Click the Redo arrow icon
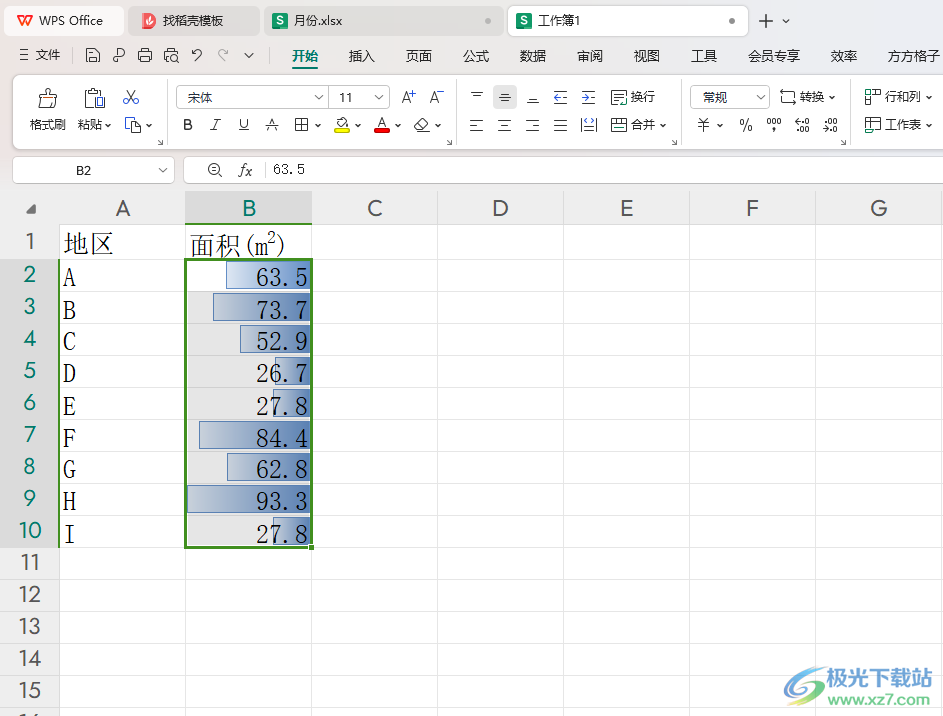Image resolution: width=943 pixels, height=716 pixels. coord(223,56)
